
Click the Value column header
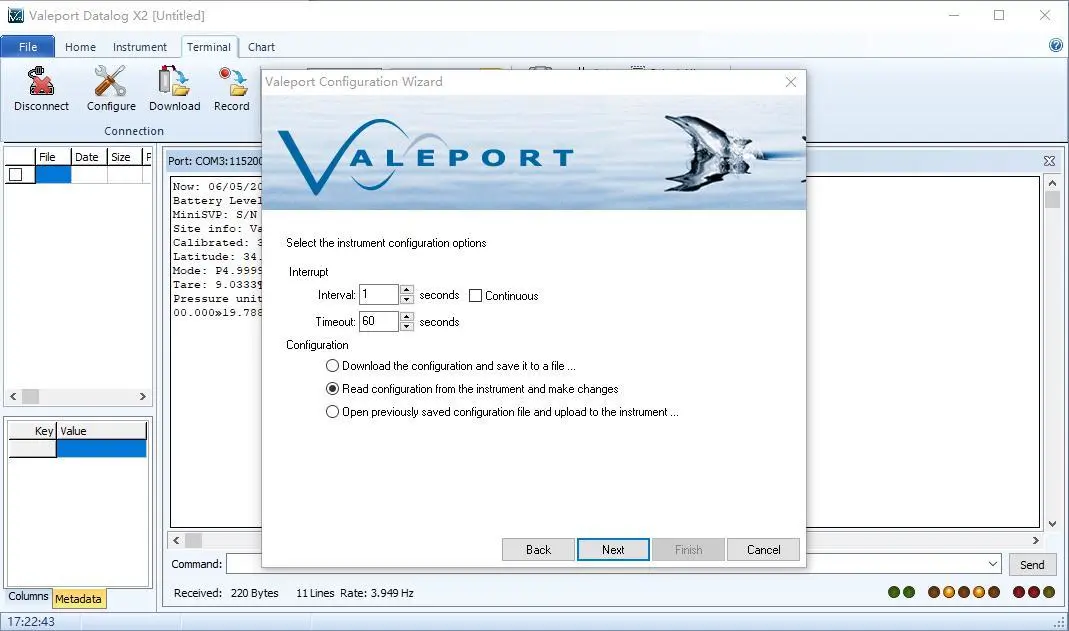click(x=102, y=431)
